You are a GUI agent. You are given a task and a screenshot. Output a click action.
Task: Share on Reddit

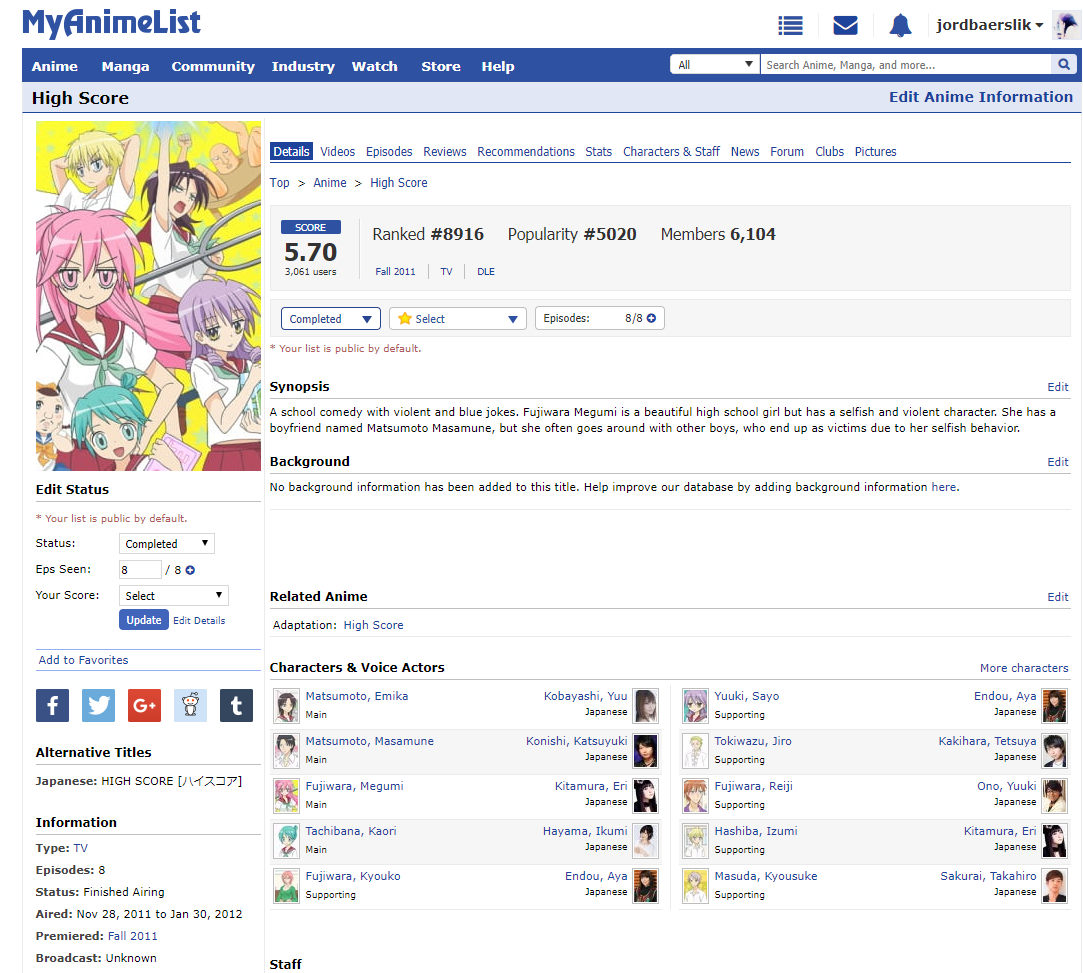pyautogui.click(x=191, y=706)
